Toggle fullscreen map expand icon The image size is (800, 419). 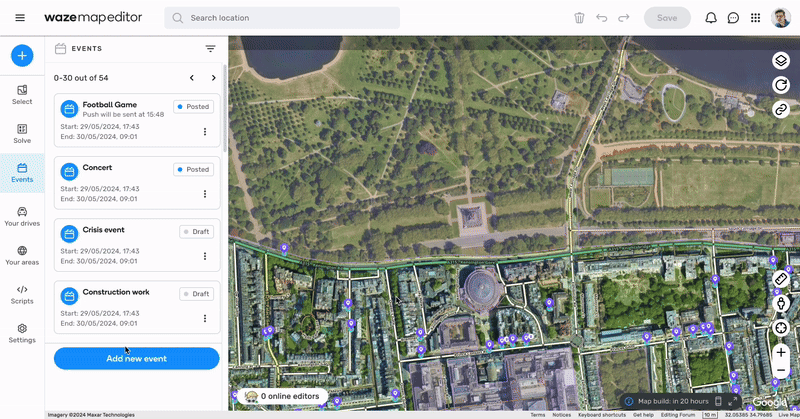click(733, 401)
